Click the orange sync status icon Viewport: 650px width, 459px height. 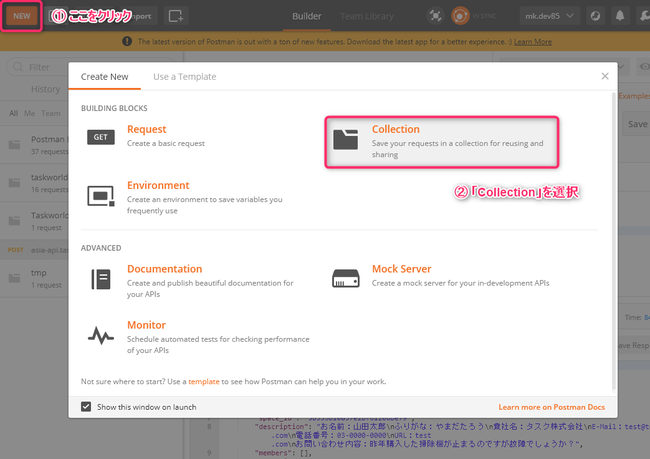click(460, 16)
